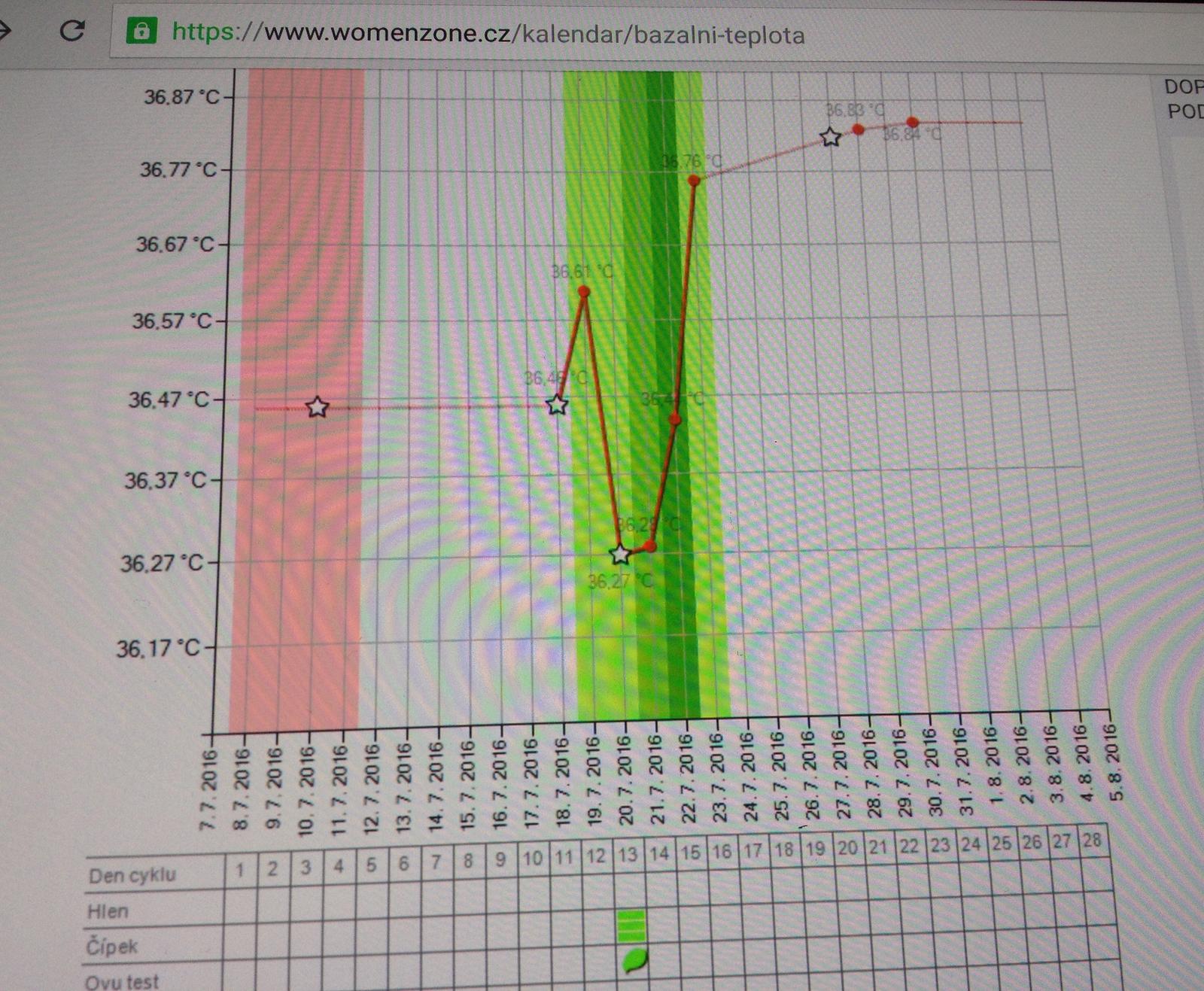
Task: Click green leaf icon in Čípek row
Action: click(x=636, y=960)
